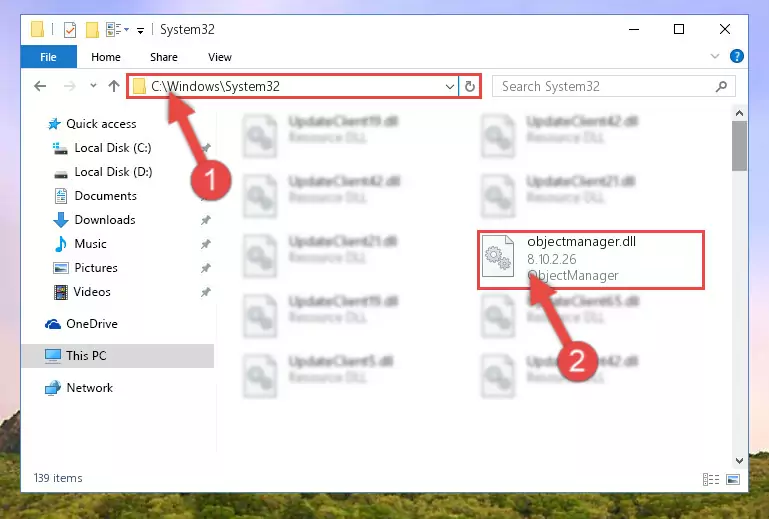Click the scrollbar down arrow
Screen dimensions: 769x519
(x=739, y=461)
